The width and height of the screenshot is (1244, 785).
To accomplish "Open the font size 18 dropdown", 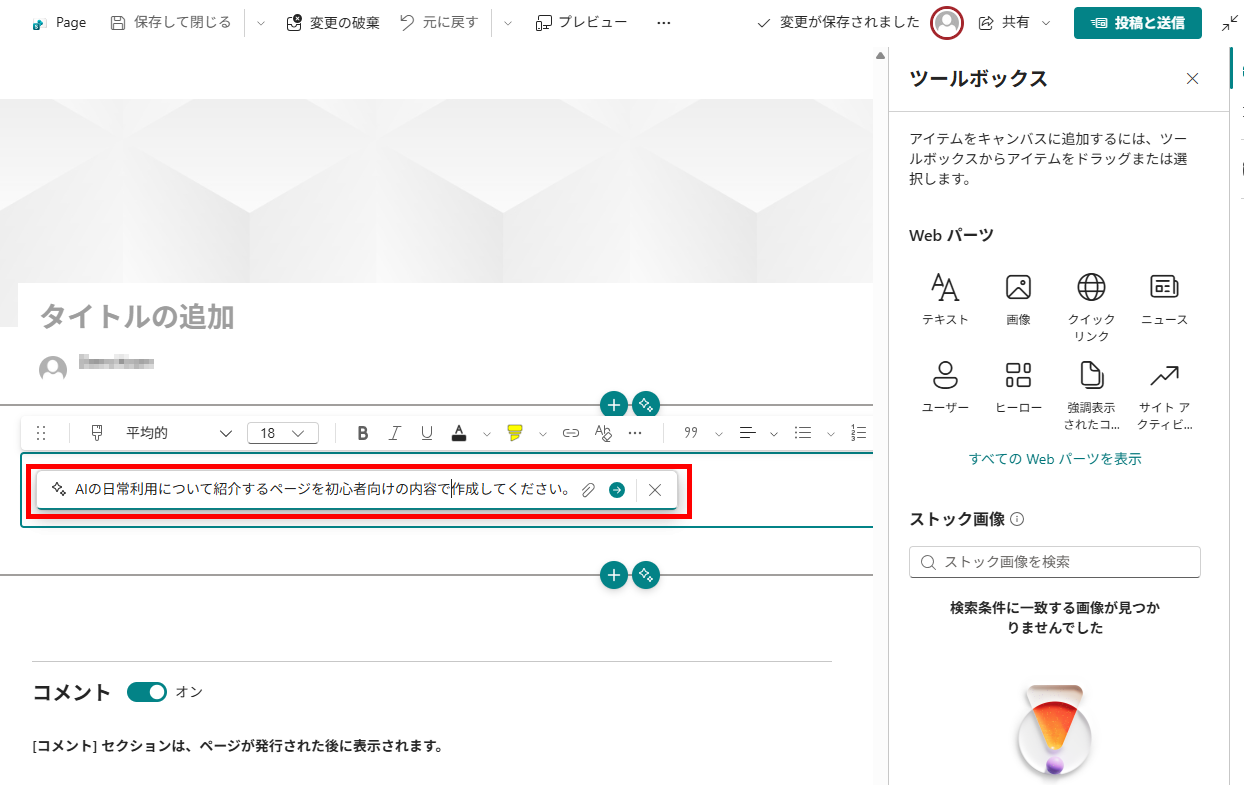I will (x=283, y=433).
